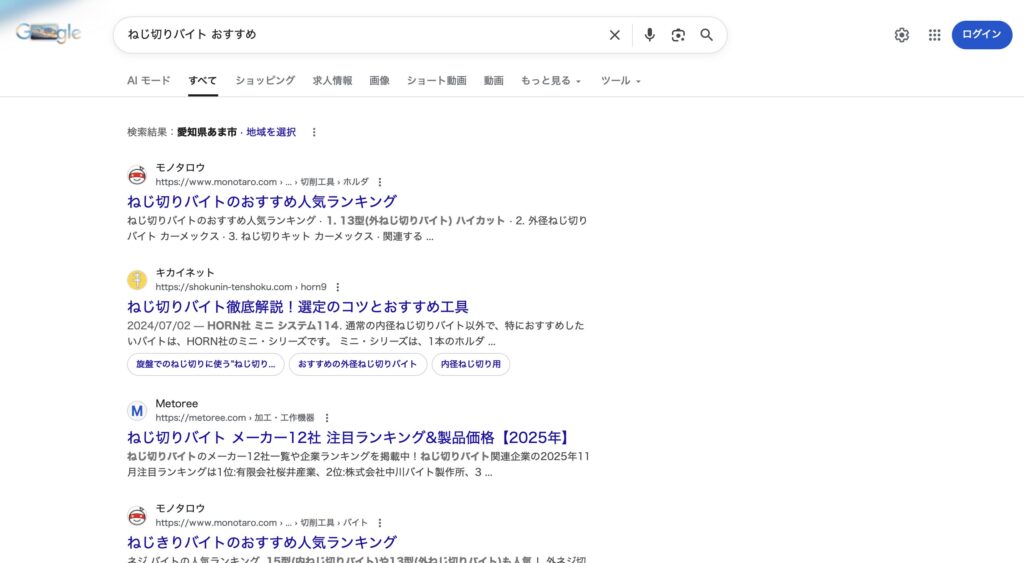This screenshot has height=563, width=1024.
Task: Select the AI モード tab
Action: click(x=148, y=81)
